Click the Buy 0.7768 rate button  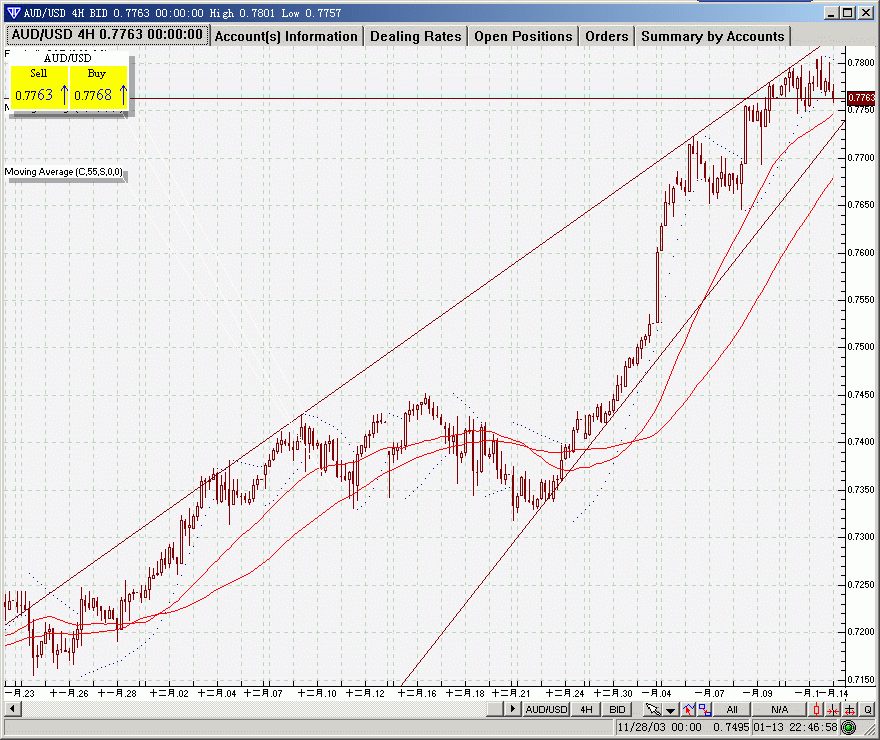click(x=99, y=87)
